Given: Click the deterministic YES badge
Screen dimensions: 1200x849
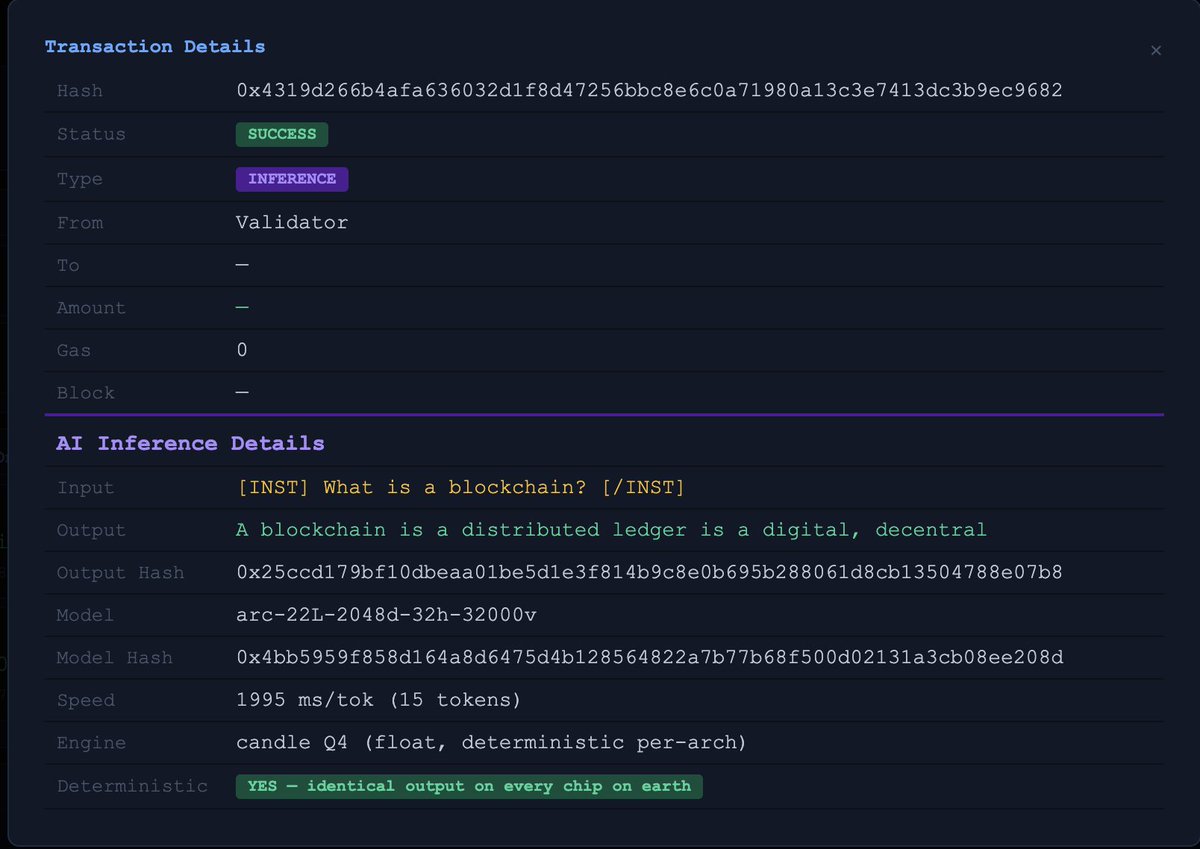Looking at the screenshot, I should (469, 786).
